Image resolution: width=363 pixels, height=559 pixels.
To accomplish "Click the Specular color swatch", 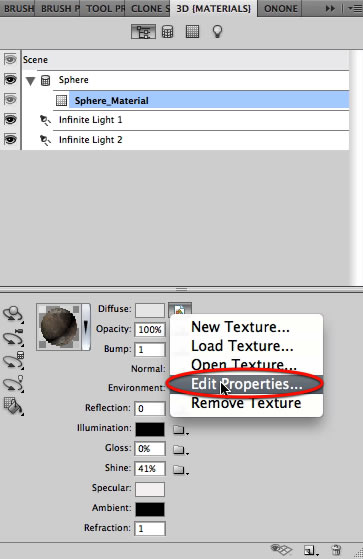I will (150, 489).
